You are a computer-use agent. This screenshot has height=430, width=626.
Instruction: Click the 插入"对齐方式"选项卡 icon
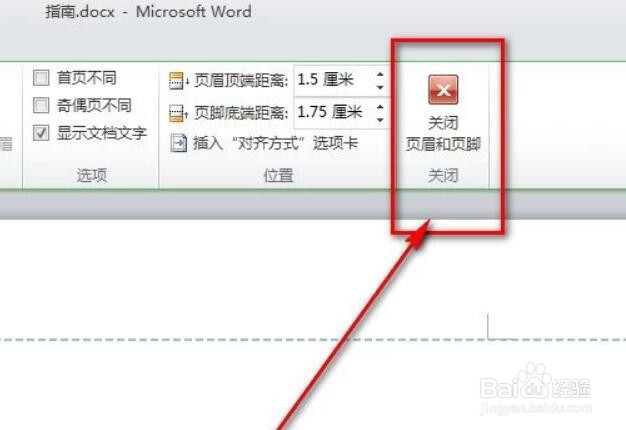[x=178, y=143]
